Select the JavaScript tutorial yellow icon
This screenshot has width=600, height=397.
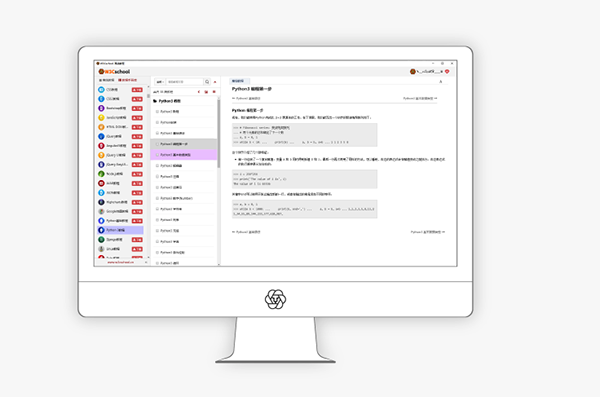[101, 118]
